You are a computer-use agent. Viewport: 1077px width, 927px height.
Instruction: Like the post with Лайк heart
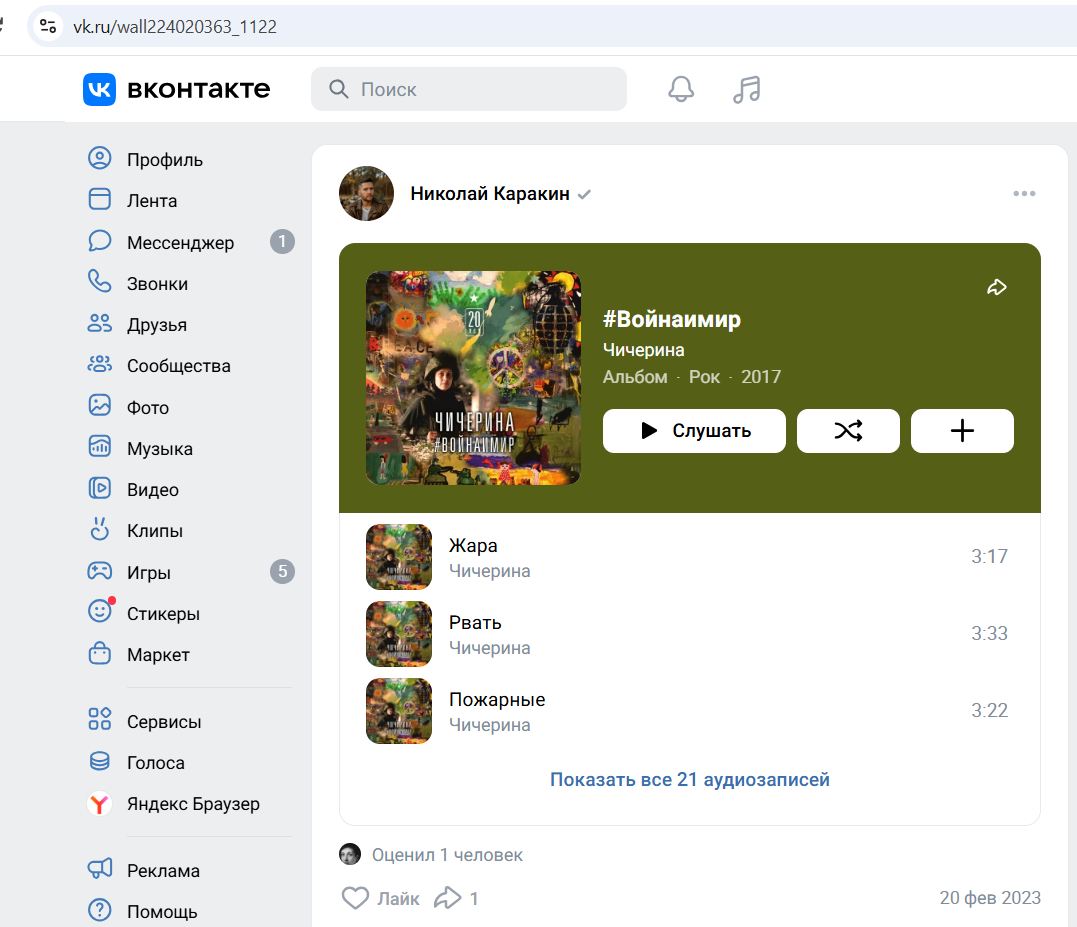(381, 897)
